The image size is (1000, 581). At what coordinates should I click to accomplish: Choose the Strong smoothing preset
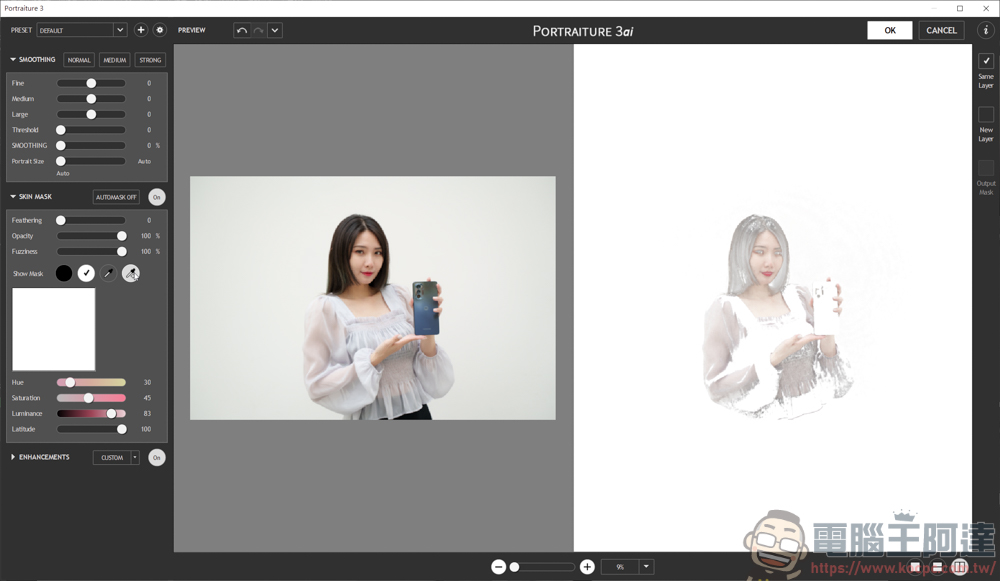point(150,60)
